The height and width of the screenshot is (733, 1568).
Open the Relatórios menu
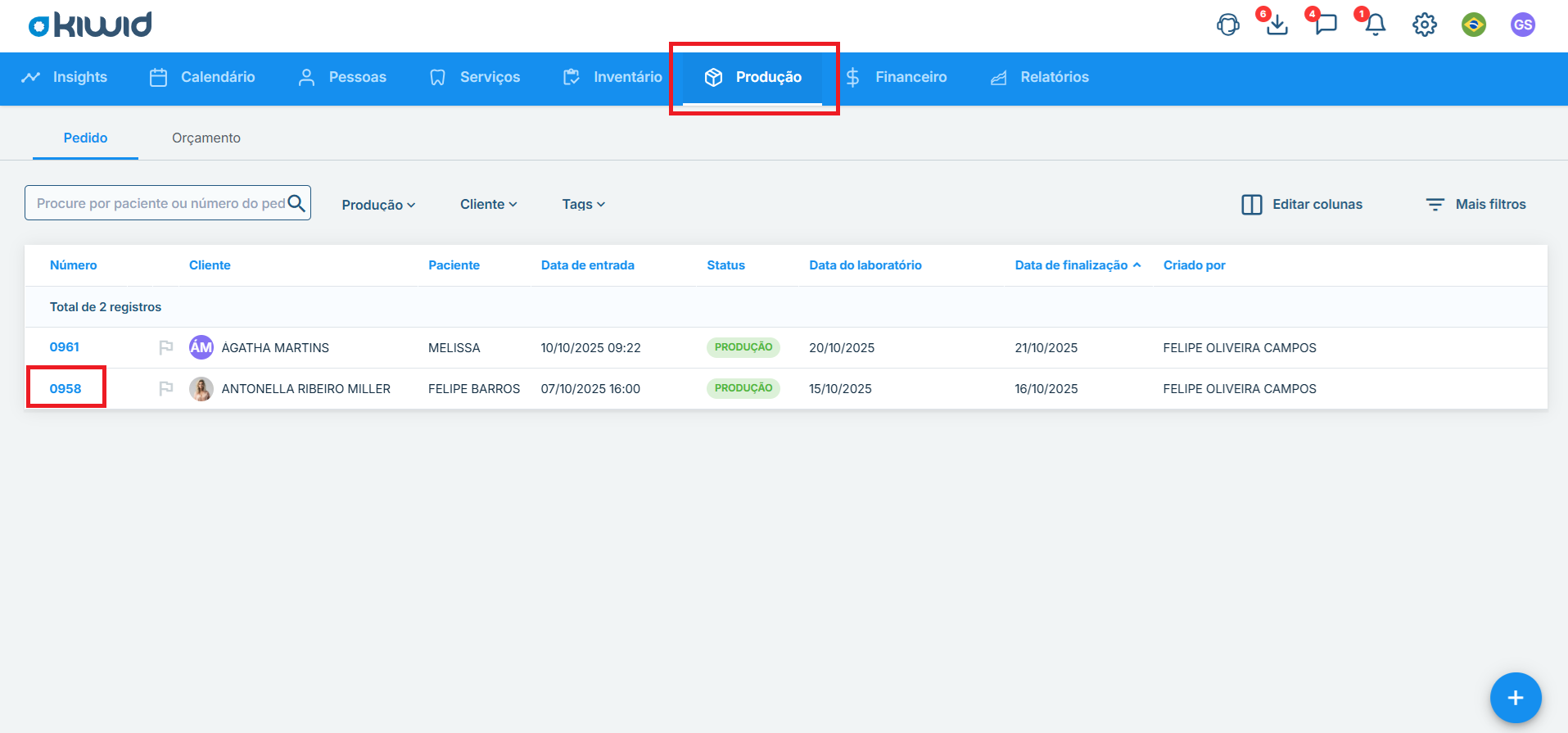click(x=1040, y=77)
